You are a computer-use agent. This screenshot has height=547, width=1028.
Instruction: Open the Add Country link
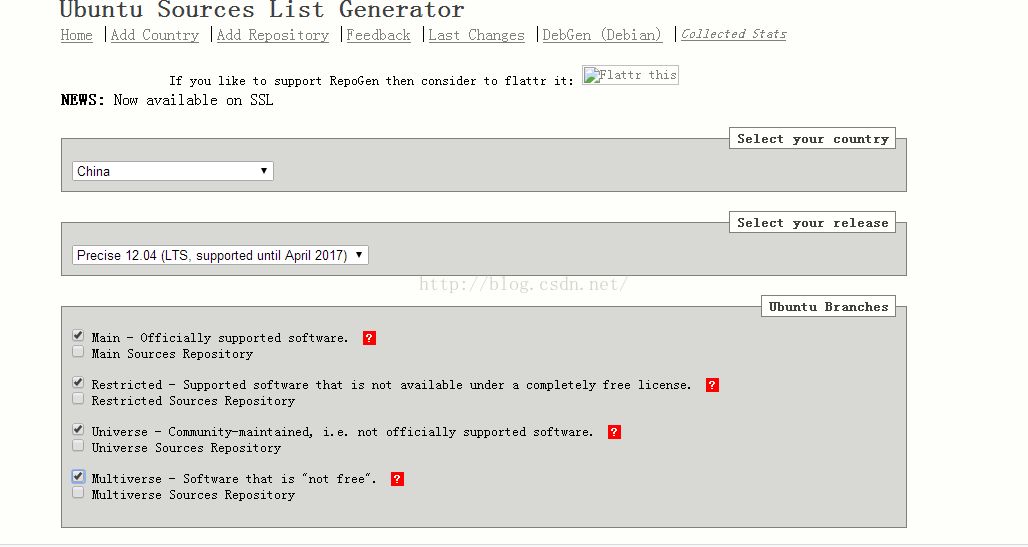click(155, 35)
